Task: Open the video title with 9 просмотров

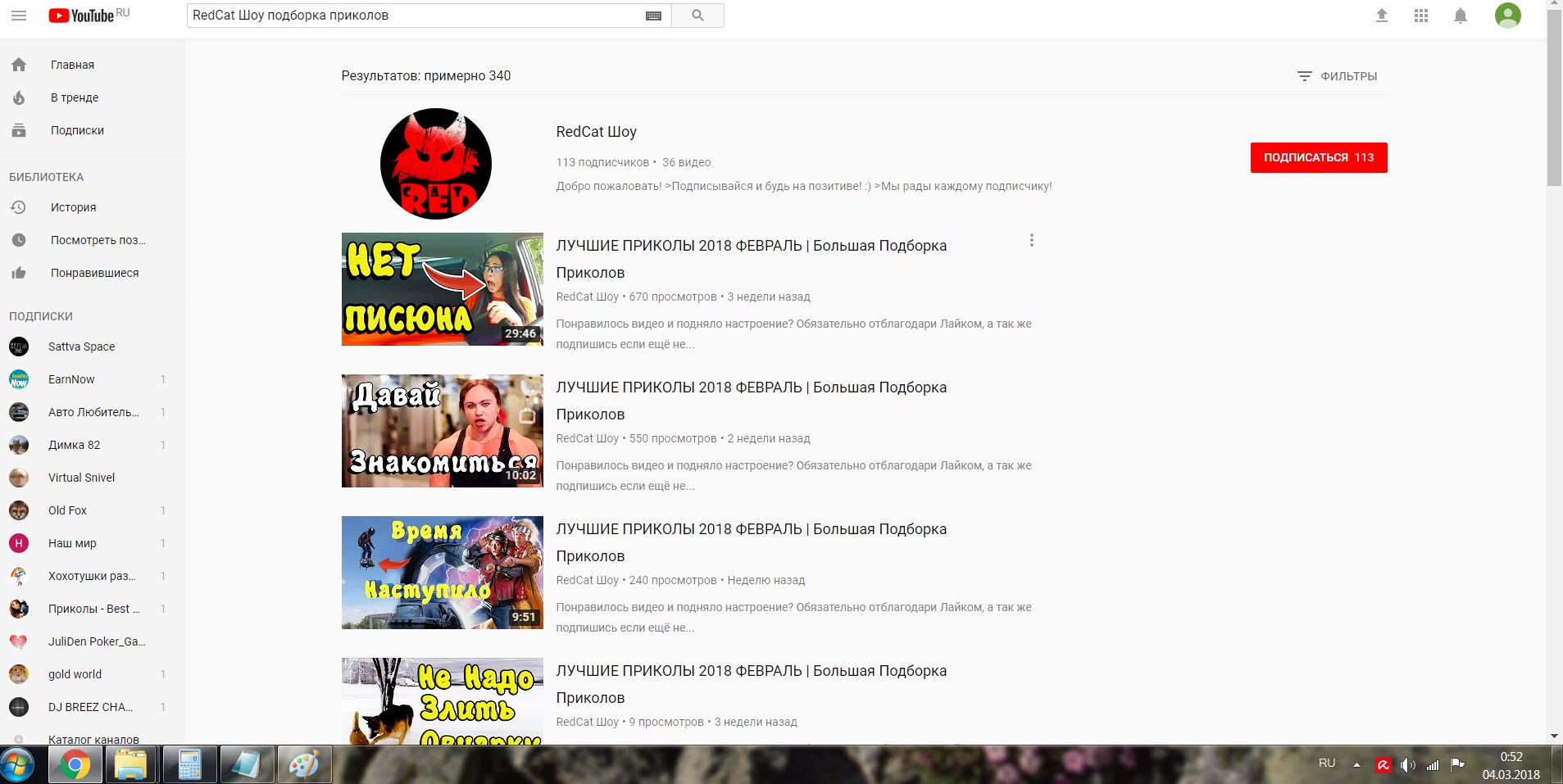Action: [751, 684]
